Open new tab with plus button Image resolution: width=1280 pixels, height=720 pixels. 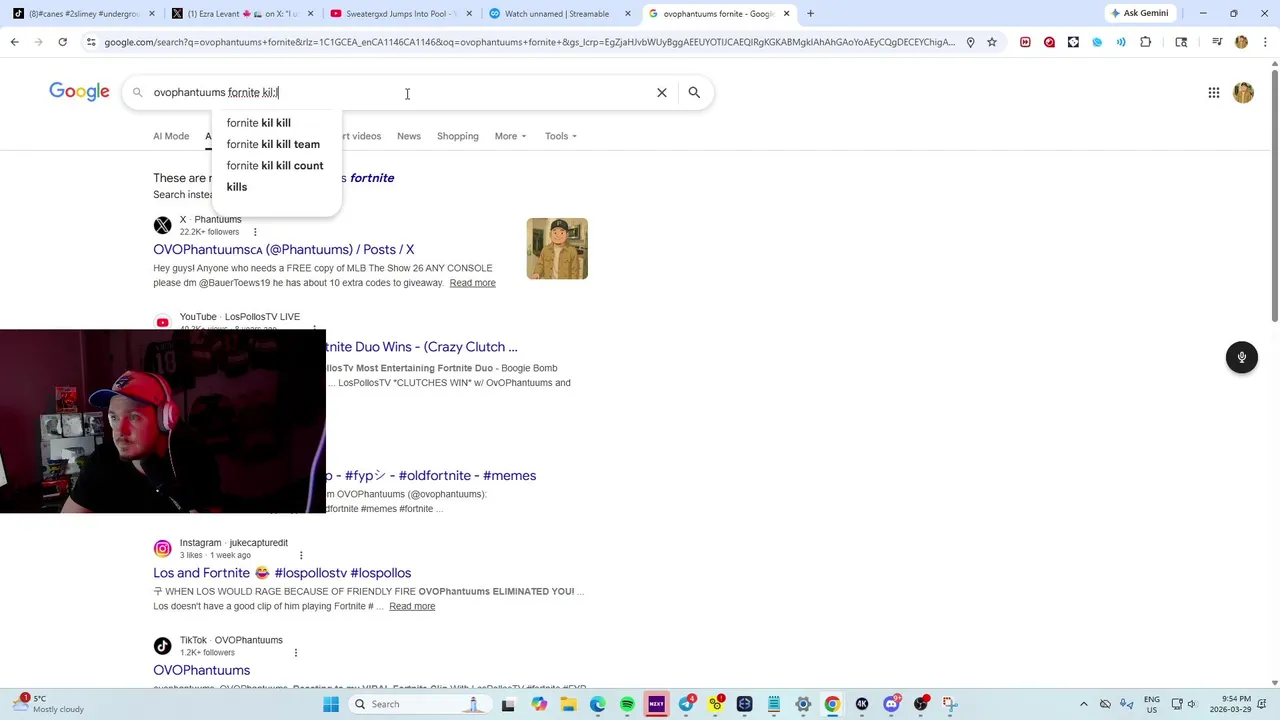[810, 13]
